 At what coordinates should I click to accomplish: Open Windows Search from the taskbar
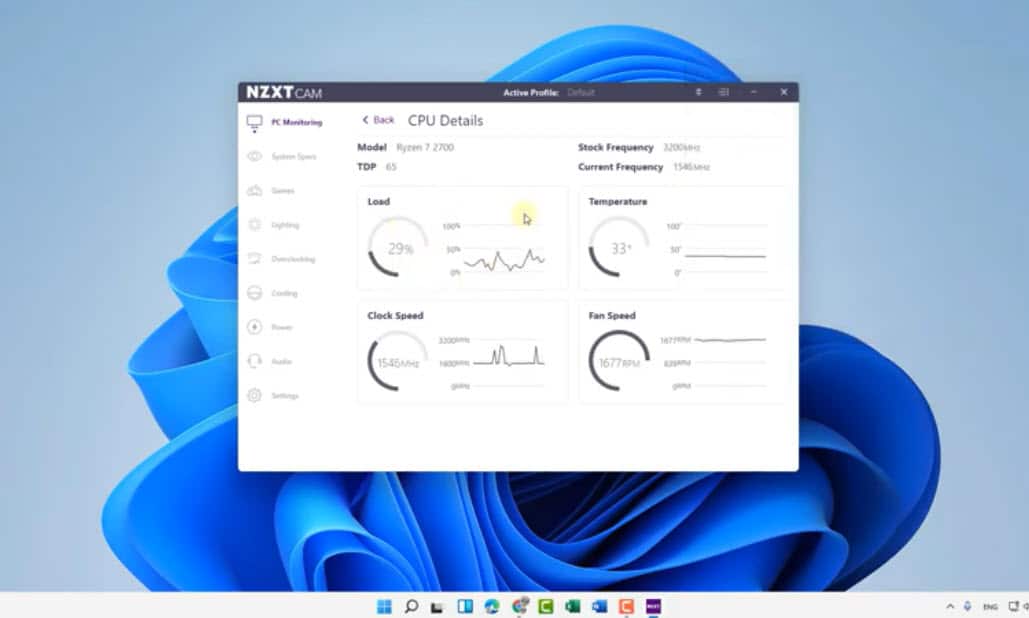tap(411, 606)
